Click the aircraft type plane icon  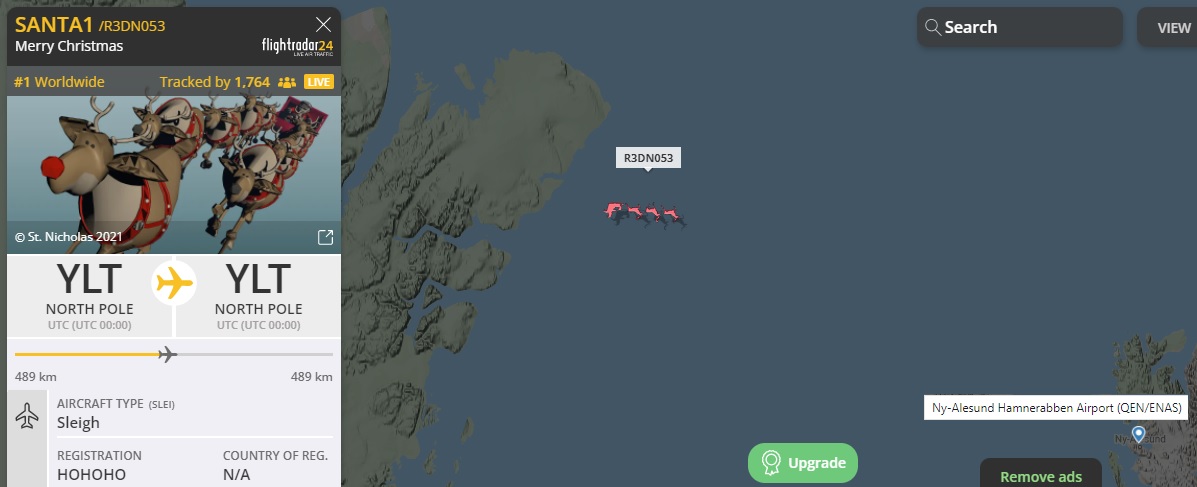click(x=27, y=416)
